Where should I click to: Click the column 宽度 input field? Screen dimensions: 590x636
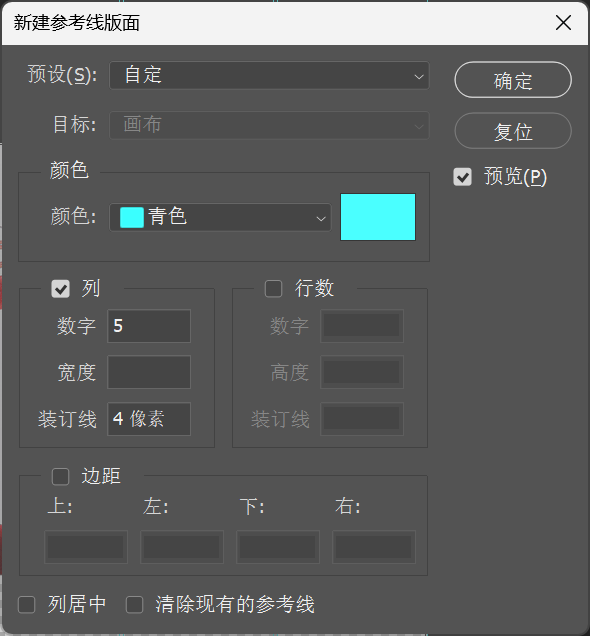click(149, 372)
